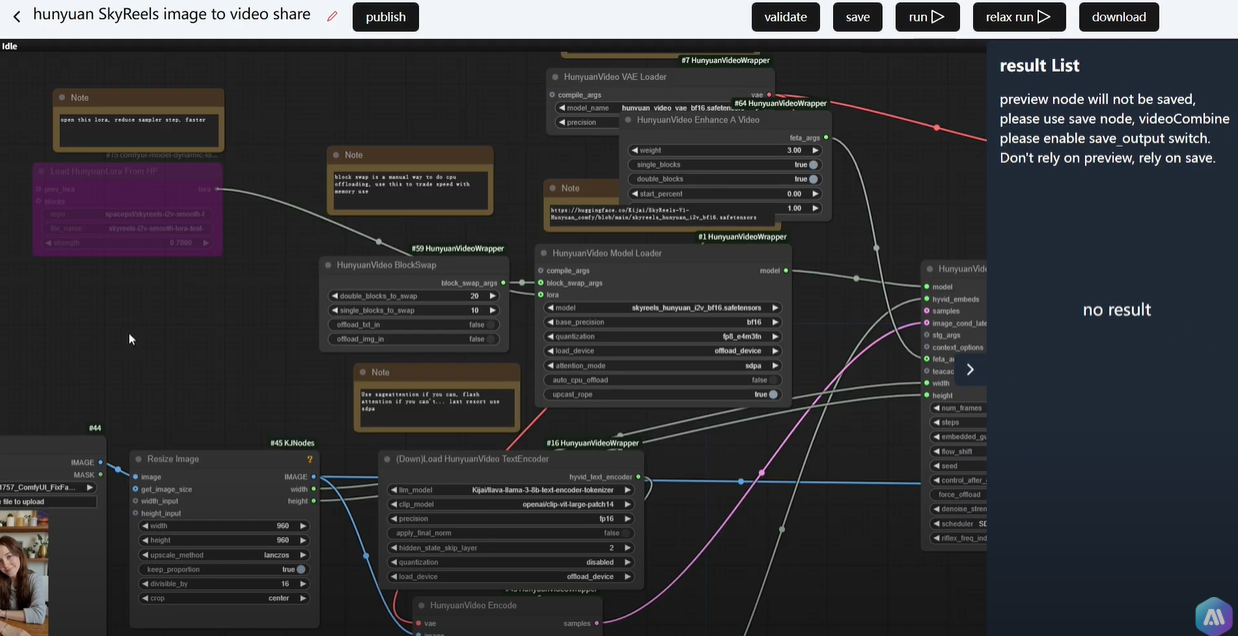The width and height of the screenshot is (1238, 636).
Task: Increase the divisible_by value with the right arrow
Action: click(x=303, y=583)
